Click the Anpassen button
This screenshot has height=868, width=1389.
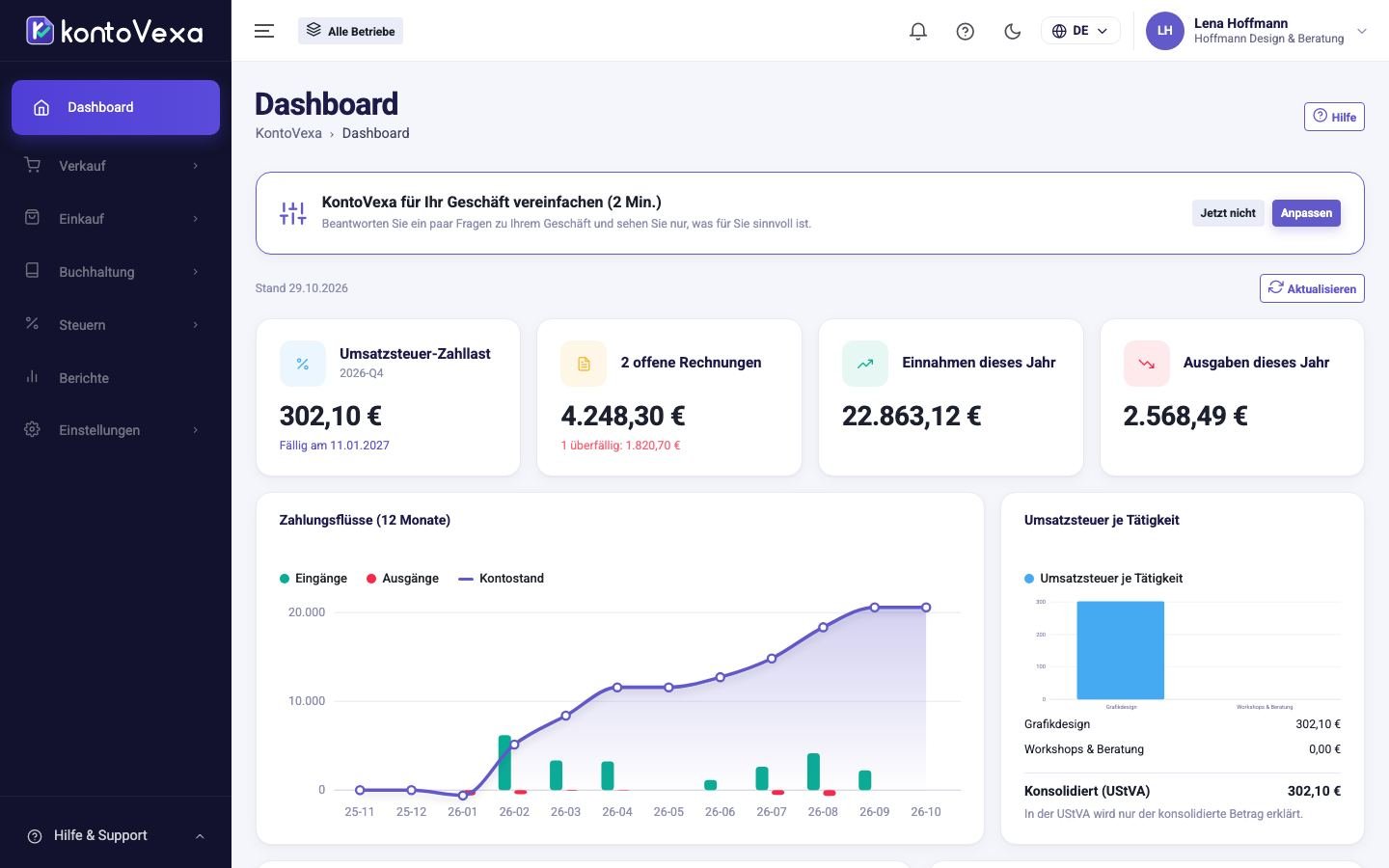[x=1306, y=213]
